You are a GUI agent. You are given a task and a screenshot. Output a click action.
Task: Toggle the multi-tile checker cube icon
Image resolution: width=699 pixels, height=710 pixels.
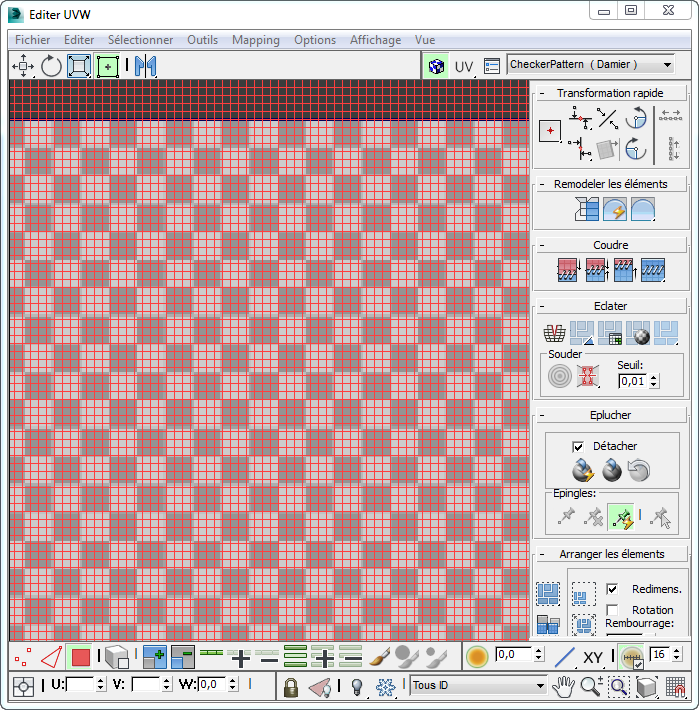click(x=436, y=67)
